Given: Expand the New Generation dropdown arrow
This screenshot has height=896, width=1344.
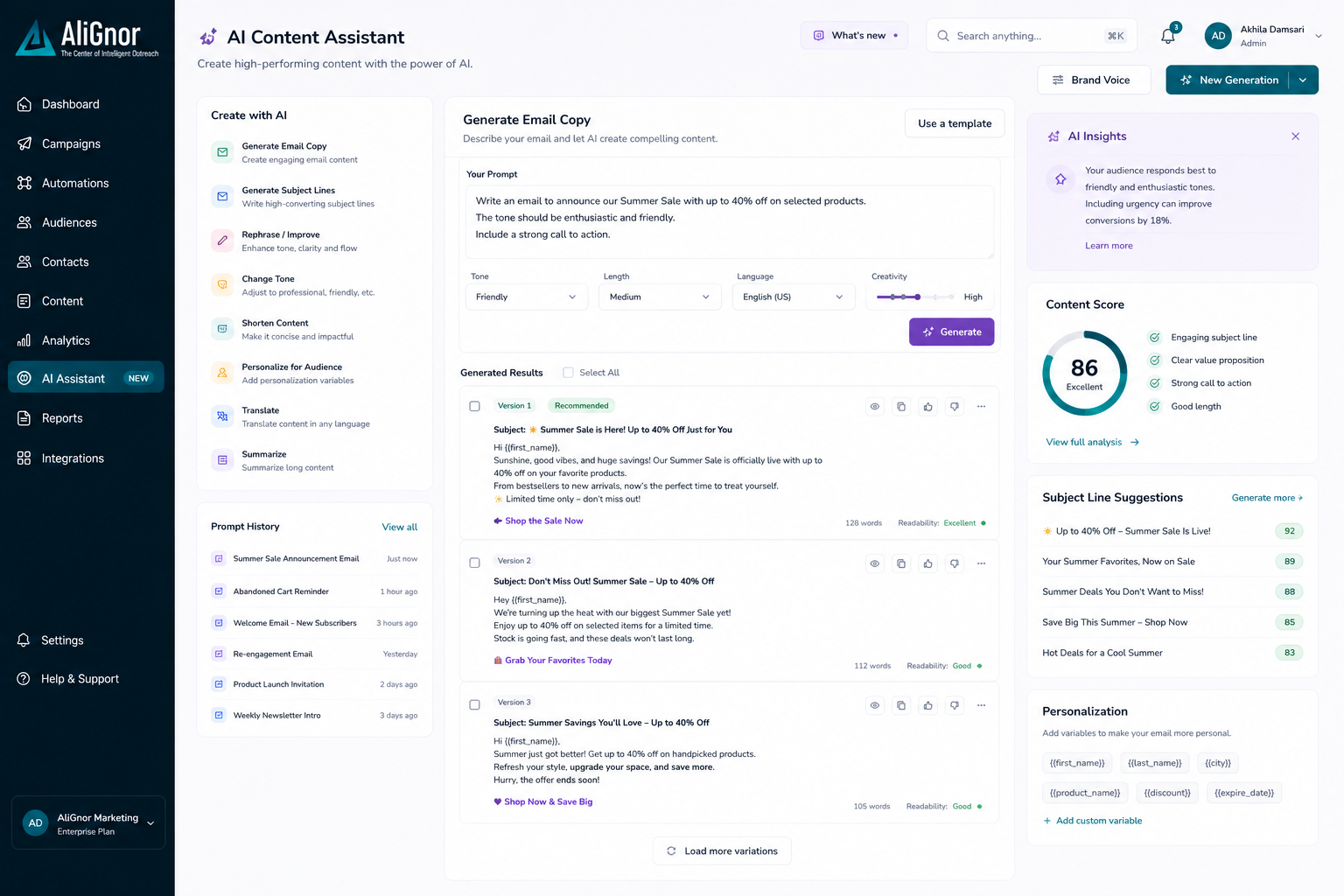Looking at the screenshot, I should tap(1304, 80).
